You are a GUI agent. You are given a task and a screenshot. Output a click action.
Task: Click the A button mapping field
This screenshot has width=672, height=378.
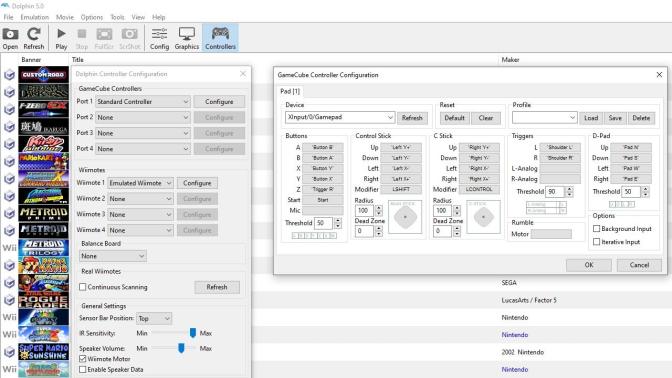tap(323, 147)
